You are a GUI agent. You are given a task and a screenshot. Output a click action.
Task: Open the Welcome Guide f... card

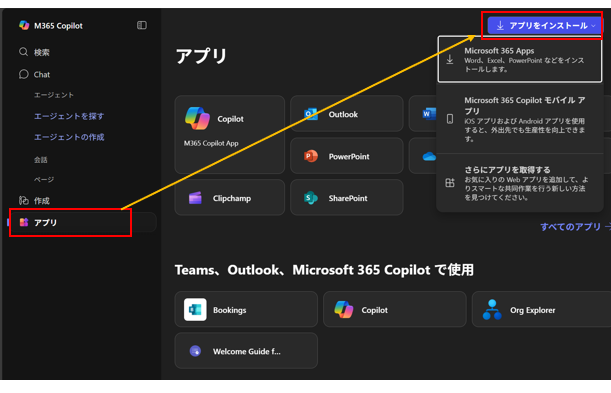[246, 351]
